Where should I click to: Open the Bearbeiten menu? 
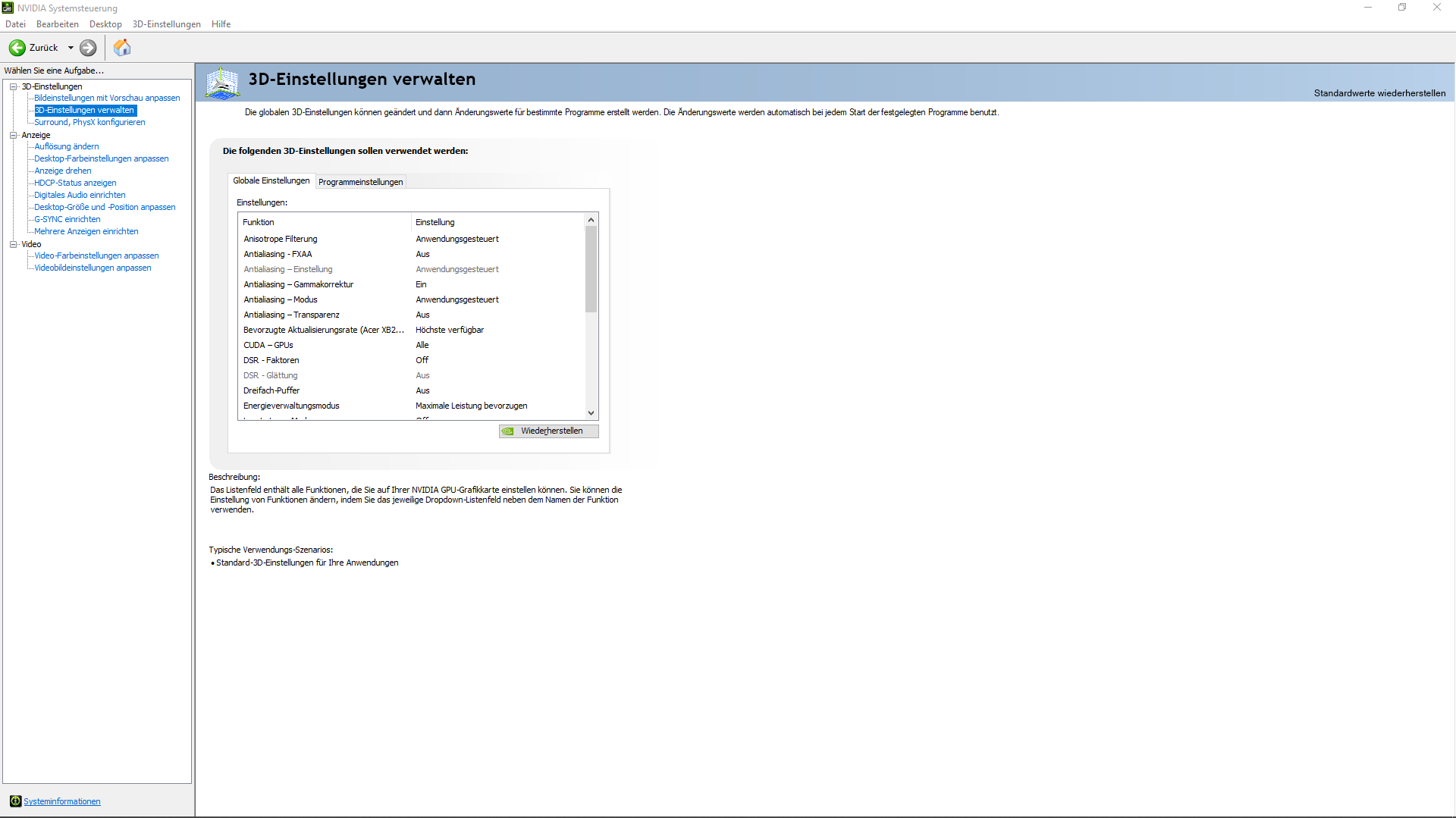pos(58,24)
